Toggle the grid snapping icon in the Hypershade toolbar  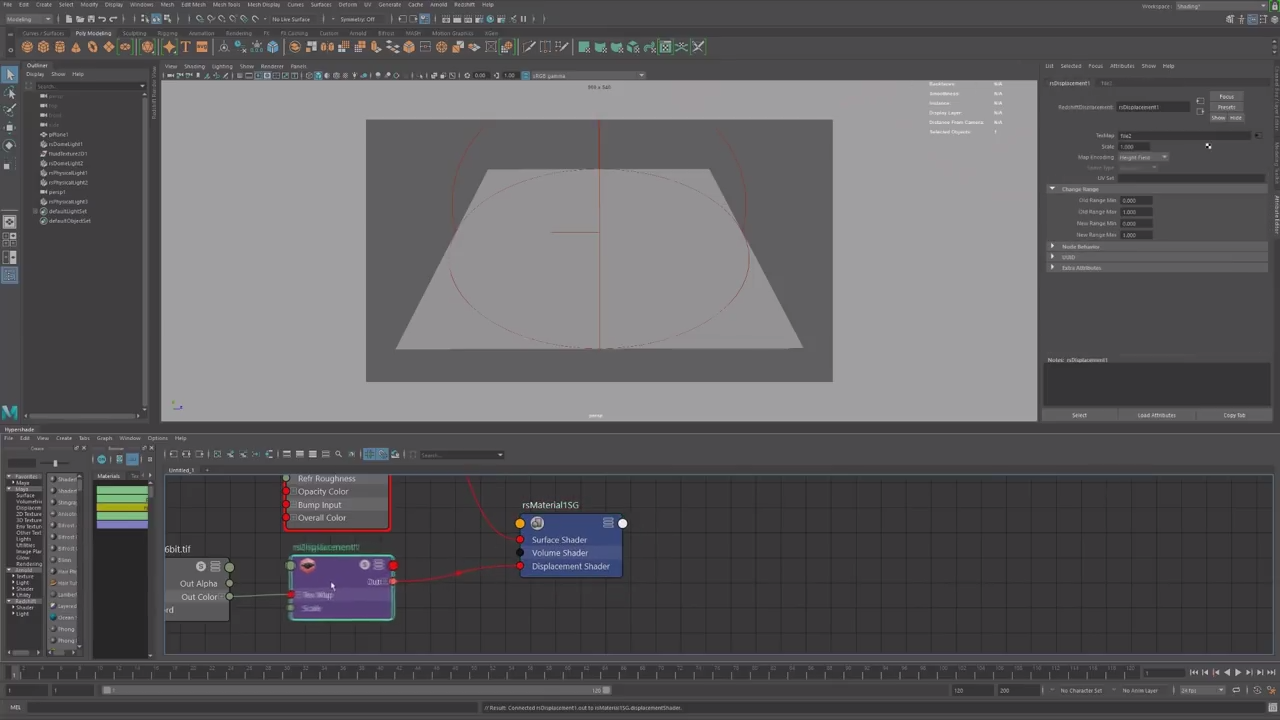pos(369,454)
